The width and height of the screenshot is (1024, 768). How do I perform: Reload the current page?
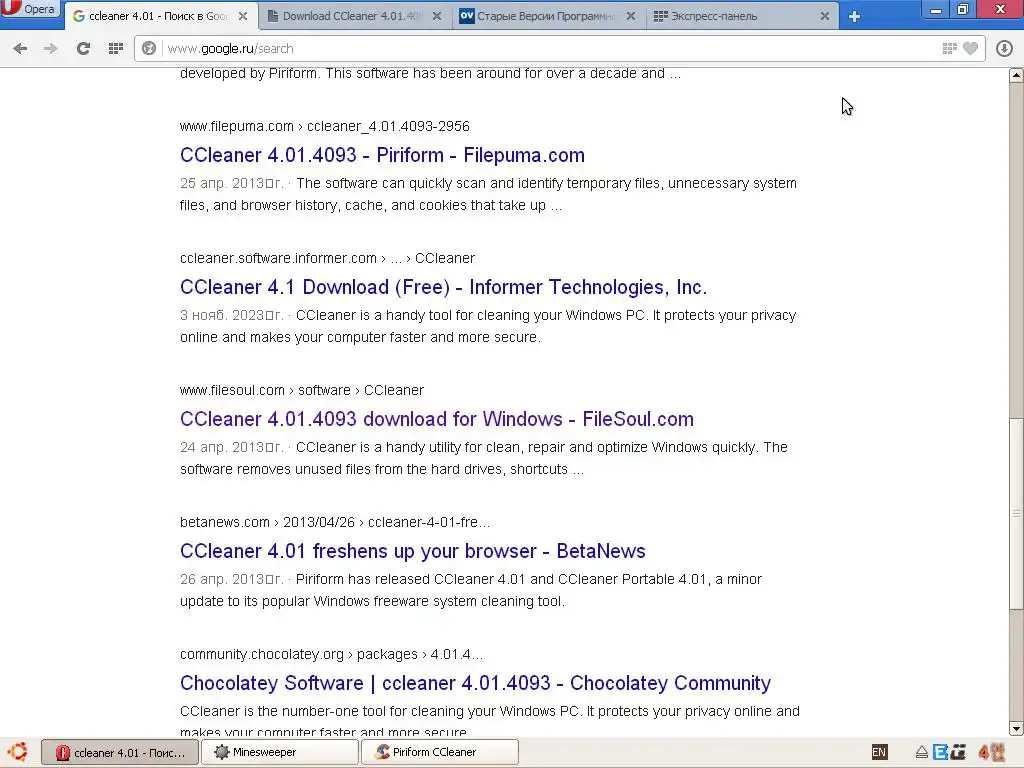83,48
